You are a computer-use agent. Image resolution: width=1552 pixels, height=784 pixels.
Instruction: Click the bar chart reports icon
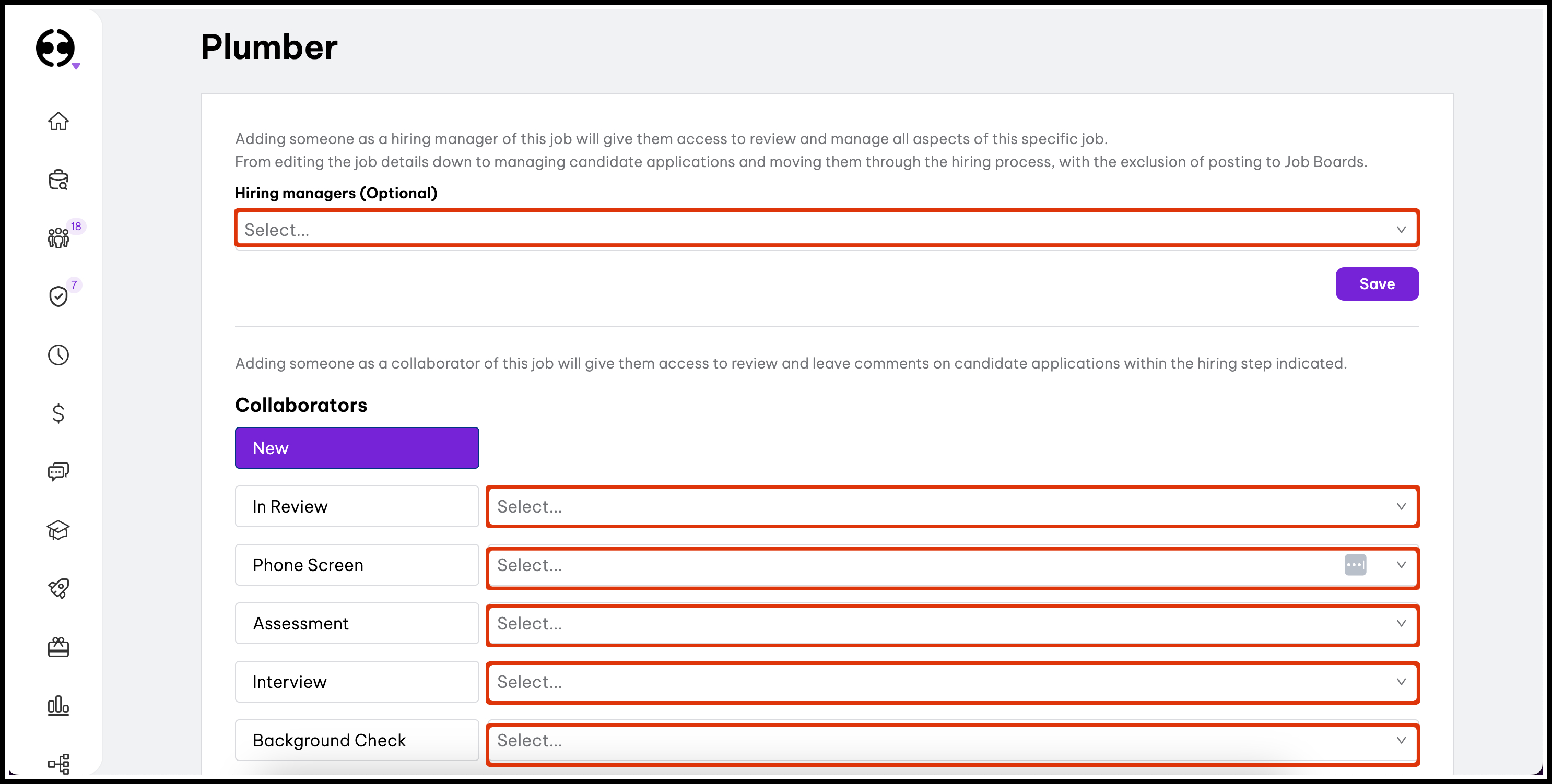[x=58, y=706]
